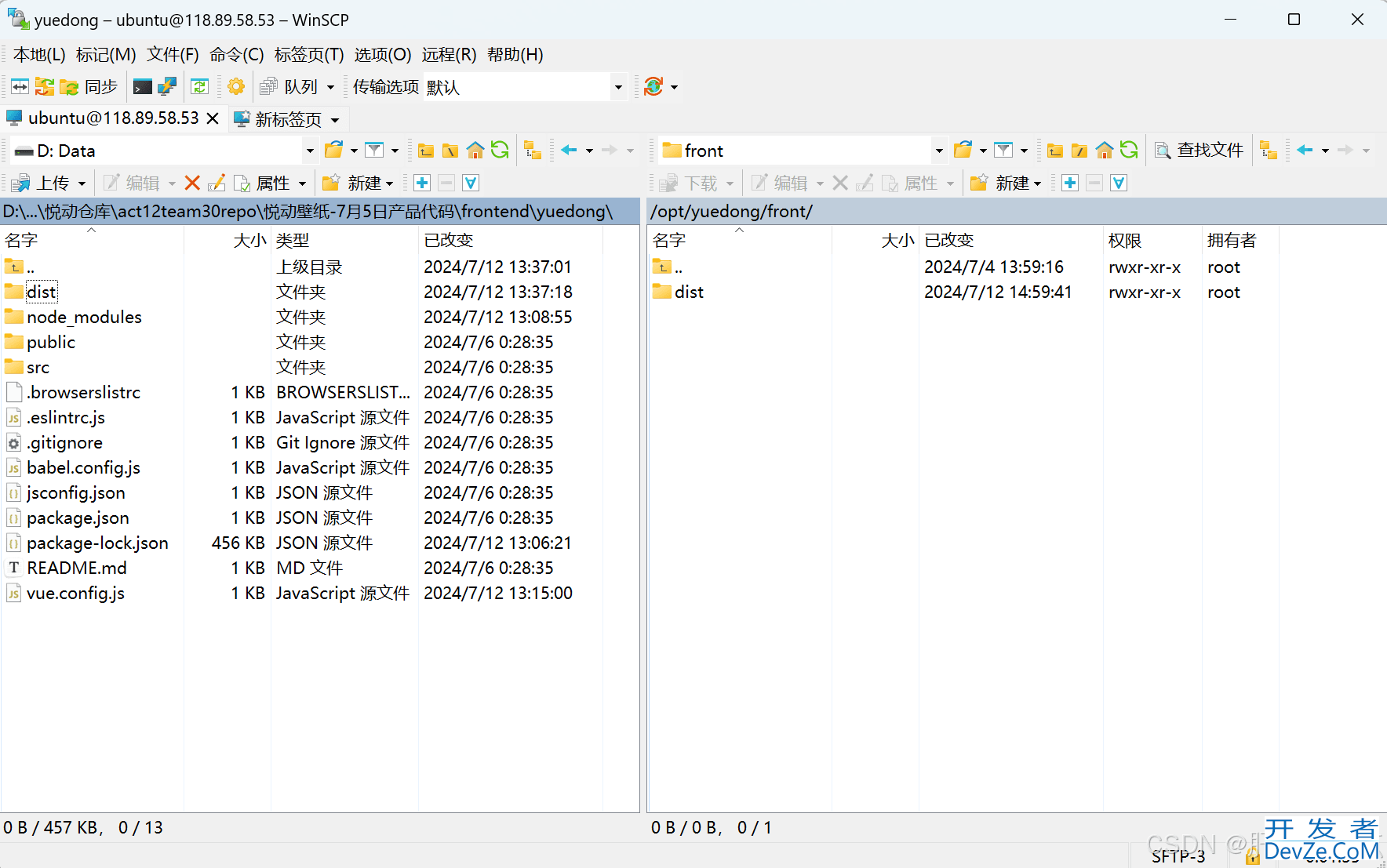This screenshot has width=1387, height=868.
Task: Refresh the remote directory panel
Action: click(1129, 150)
